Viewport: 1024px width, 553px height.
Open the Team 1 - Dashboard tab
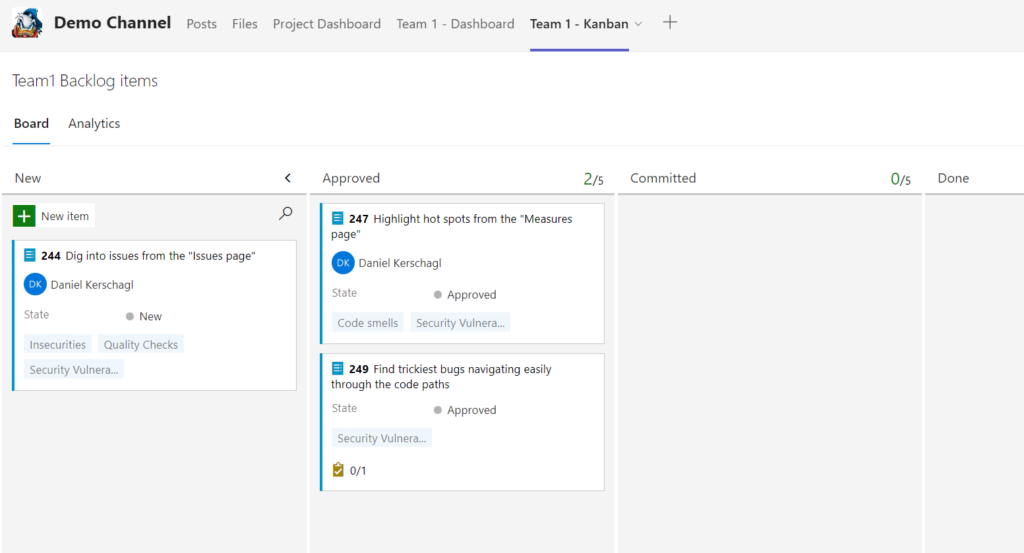[455, 24]
